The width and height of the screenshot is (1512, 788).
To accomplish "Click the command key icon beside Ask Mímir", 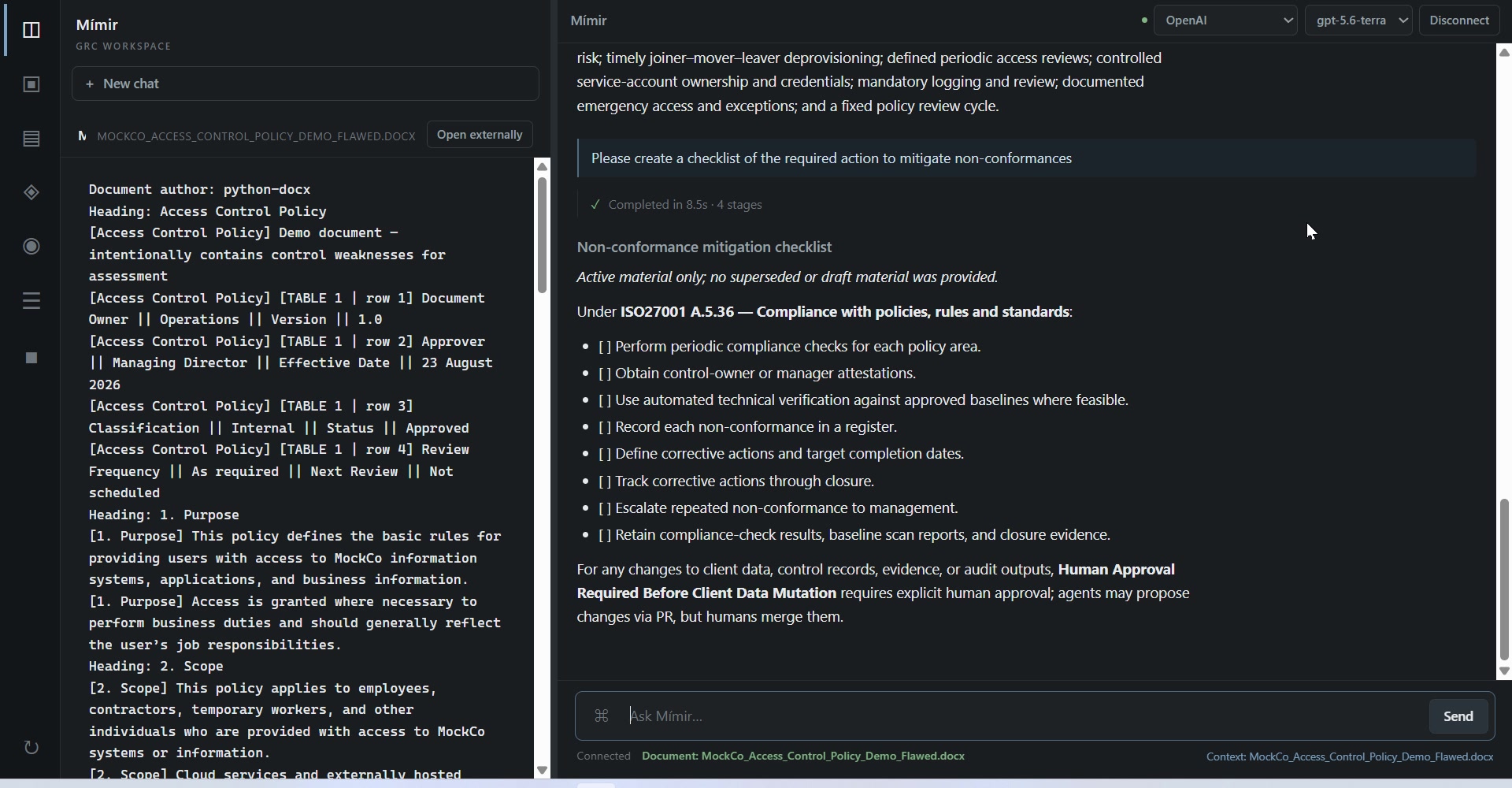I will (602, 716).
